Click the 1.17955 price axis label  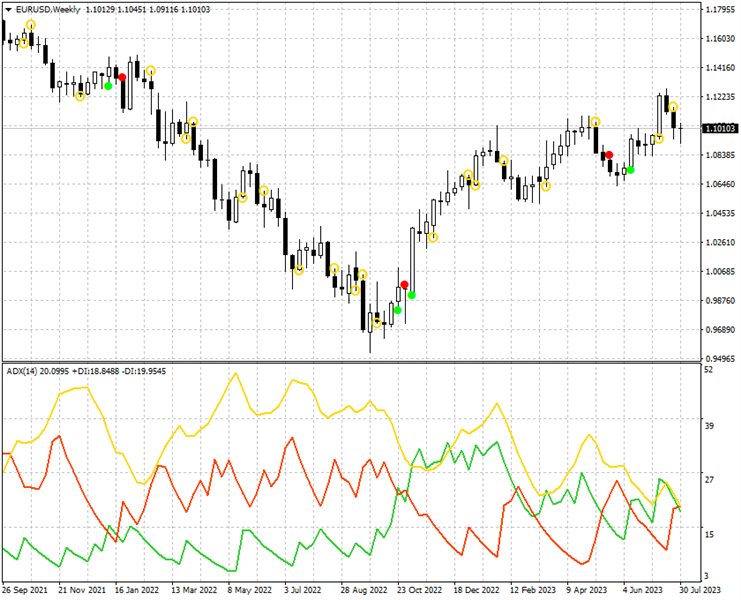click(x=720, y=9)
